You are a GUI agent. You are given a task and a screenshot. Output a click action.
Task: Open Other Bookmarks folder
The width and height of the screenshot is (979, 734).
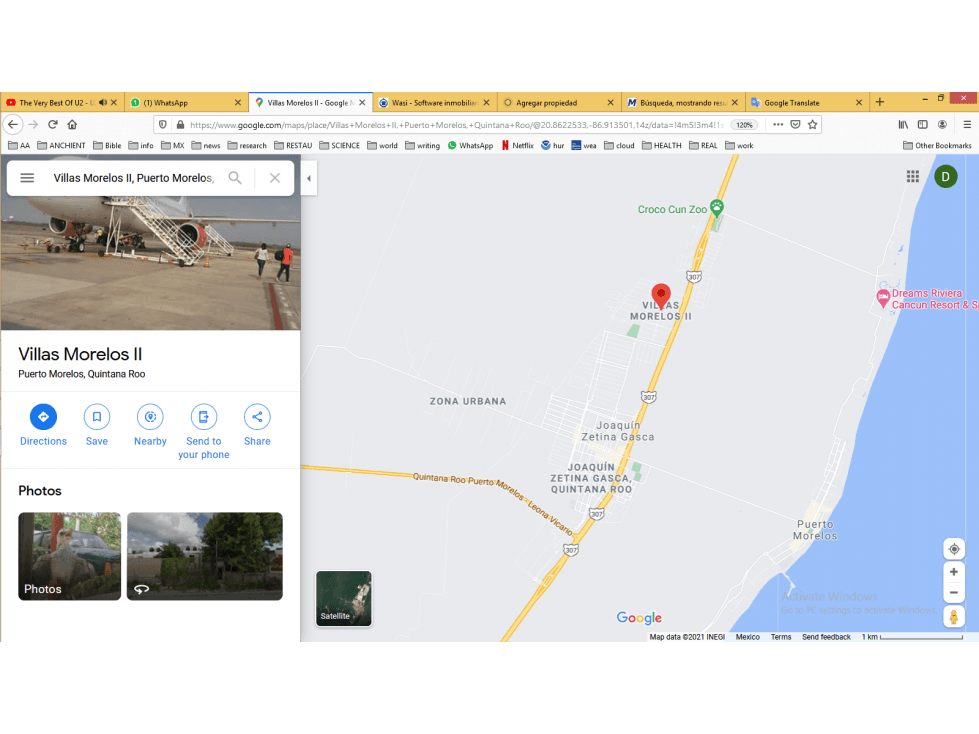[x=937, y=145]
